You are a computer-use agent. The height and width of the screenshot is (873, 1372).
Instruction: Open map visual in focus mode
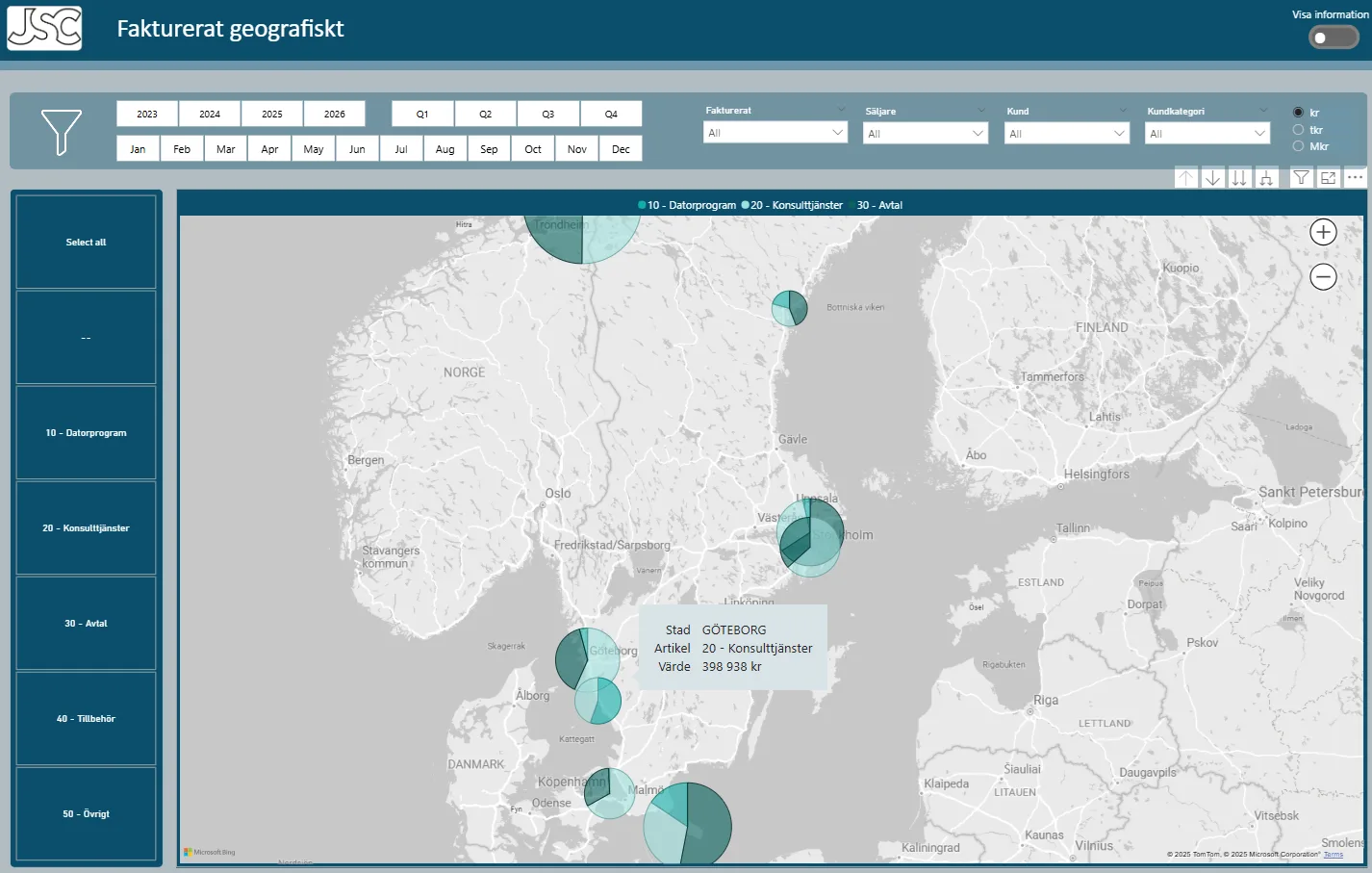[1328, 177]
